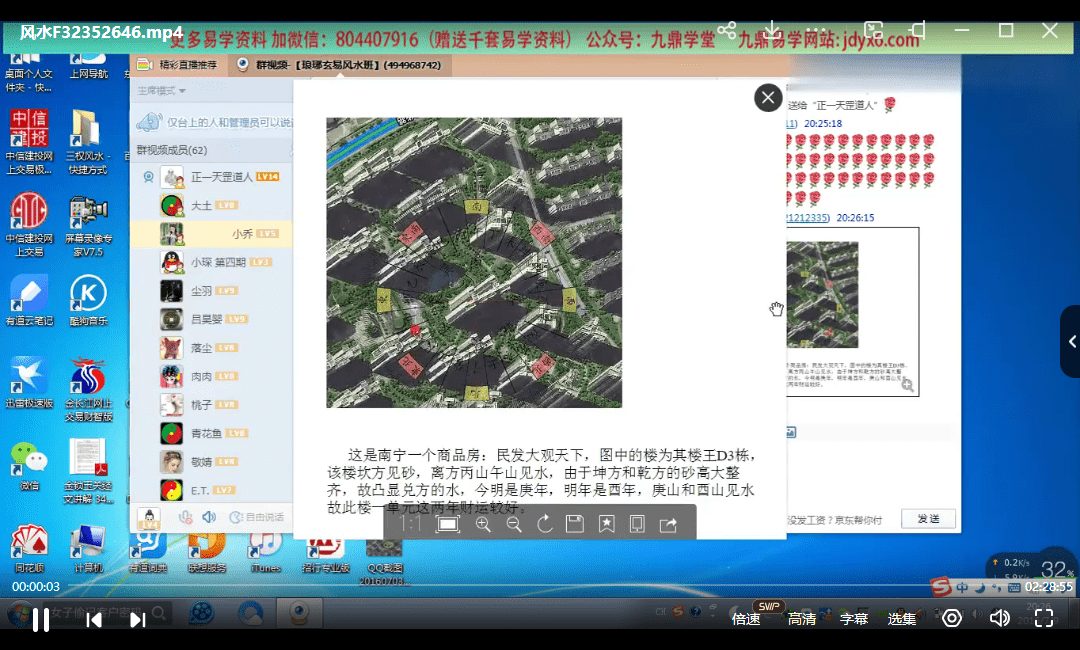Zoom in on the previewed image

point(483,524)
